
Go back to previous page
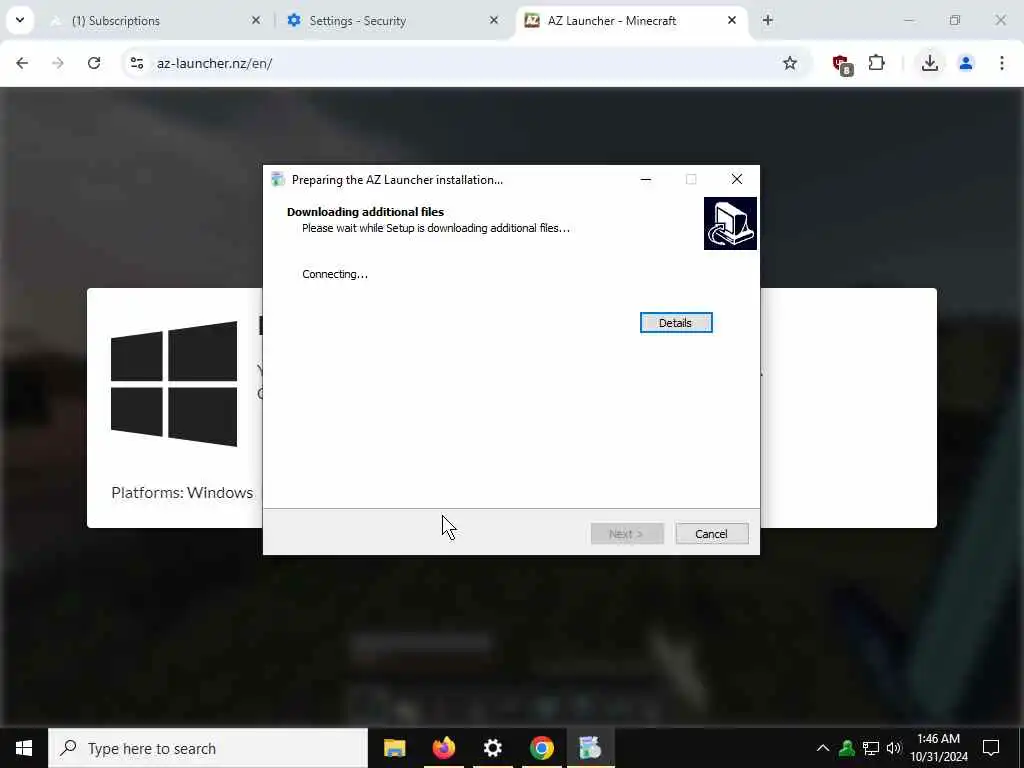[x=22, y=63]
